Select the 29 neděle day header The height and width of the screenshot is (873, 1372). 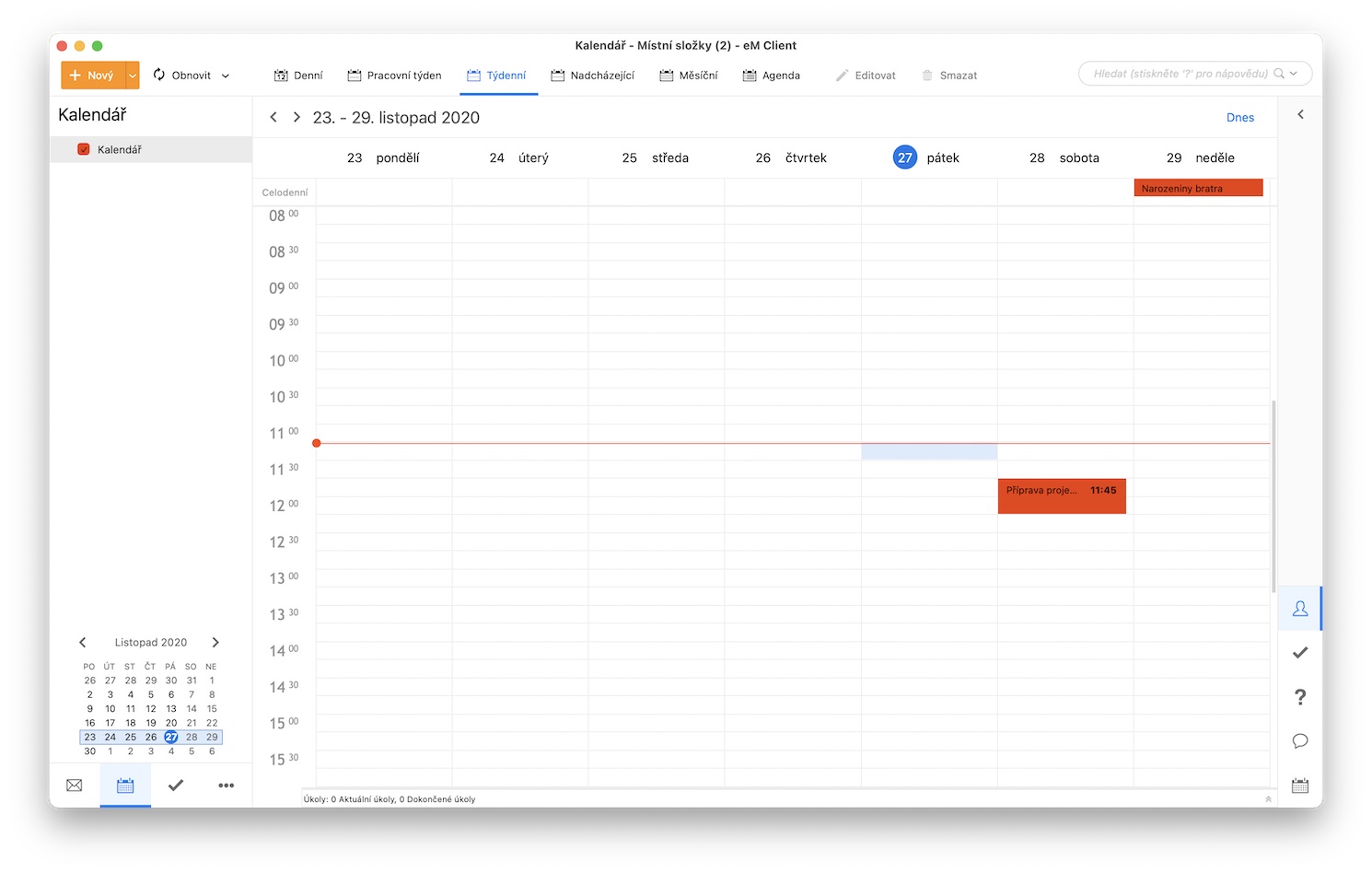click(x=1201, y=158)
